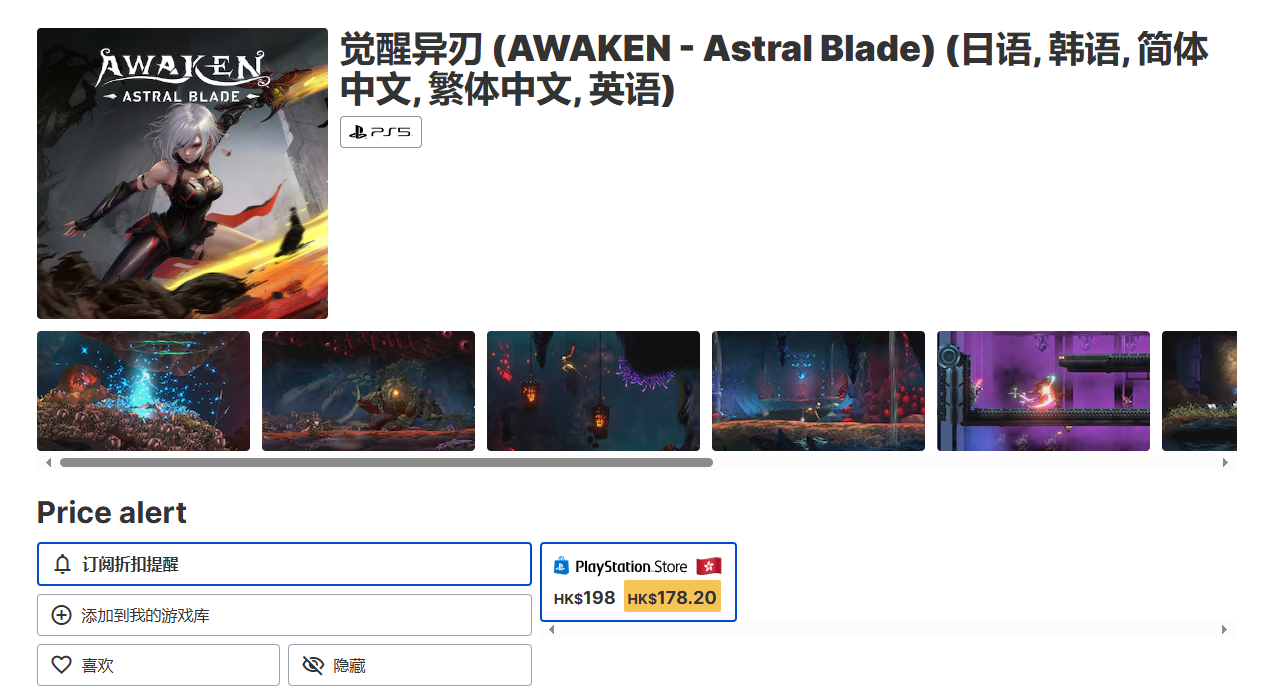This screenshot has width=1266, height=694.
Task: Select the HK$178.20 discounted price tag
Action: (672, 597)
